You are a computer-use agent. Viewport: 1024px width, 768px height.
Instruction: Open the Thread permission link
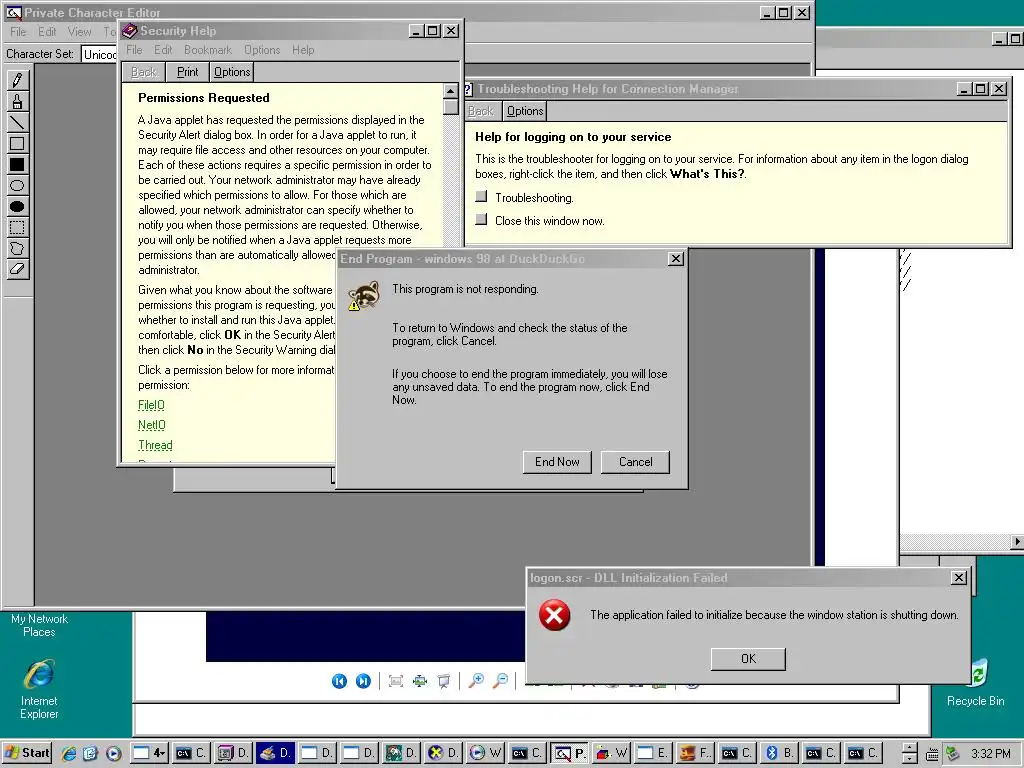155,445
